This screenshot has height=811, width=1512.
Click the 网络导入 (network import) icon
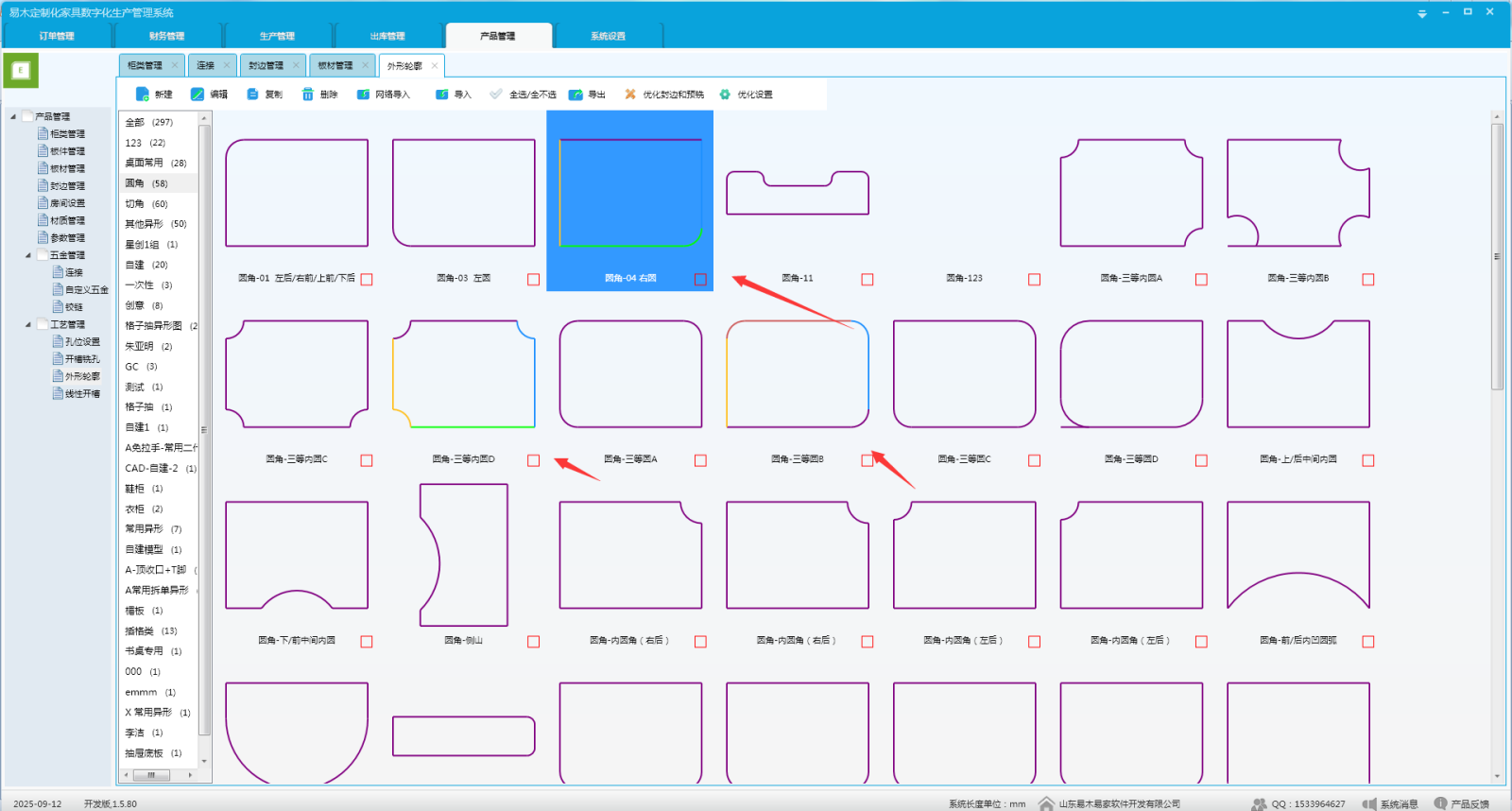click(x=363, y=95)
